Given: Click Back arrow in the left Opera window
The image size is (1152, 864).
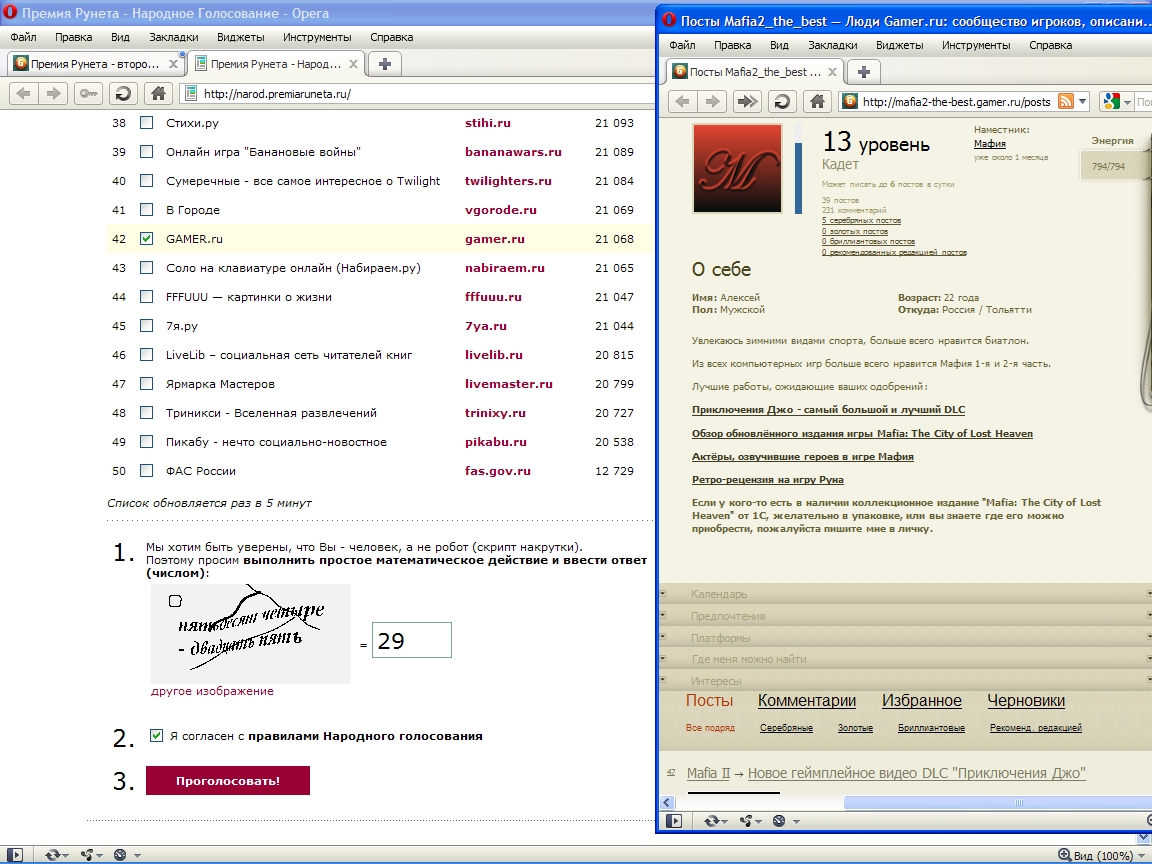Looking at the screenshot, I should [24, 93].
